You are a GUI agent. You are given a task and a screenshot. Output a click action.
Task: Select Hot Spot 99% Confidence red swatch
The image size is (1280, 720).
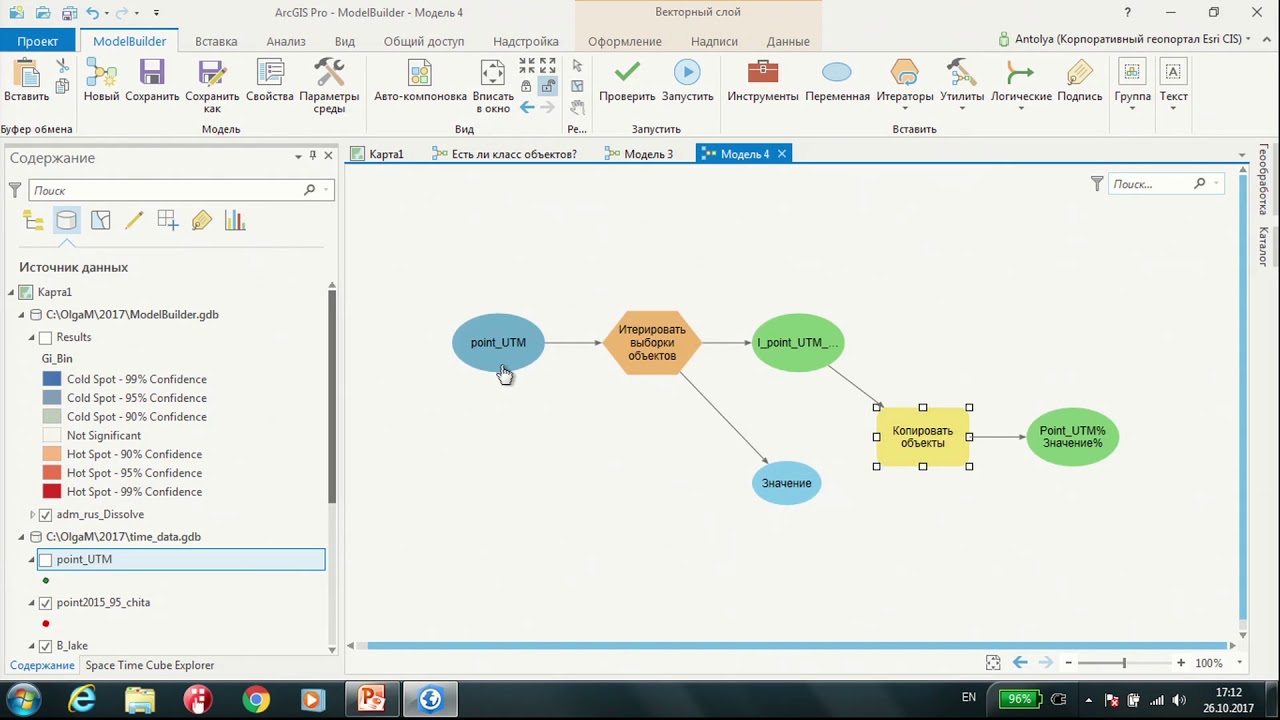tap(52, 492)
